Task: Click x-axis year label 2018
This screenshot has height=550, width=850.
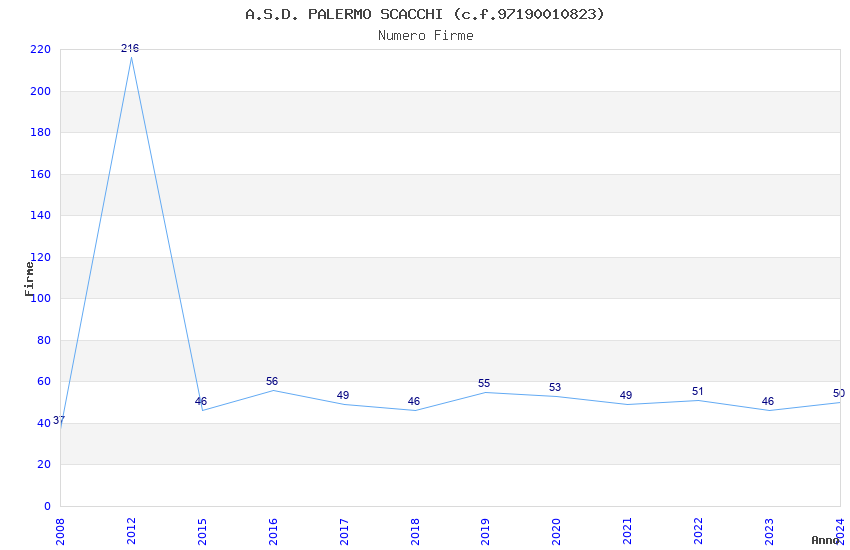Action: tap(415, 532)
